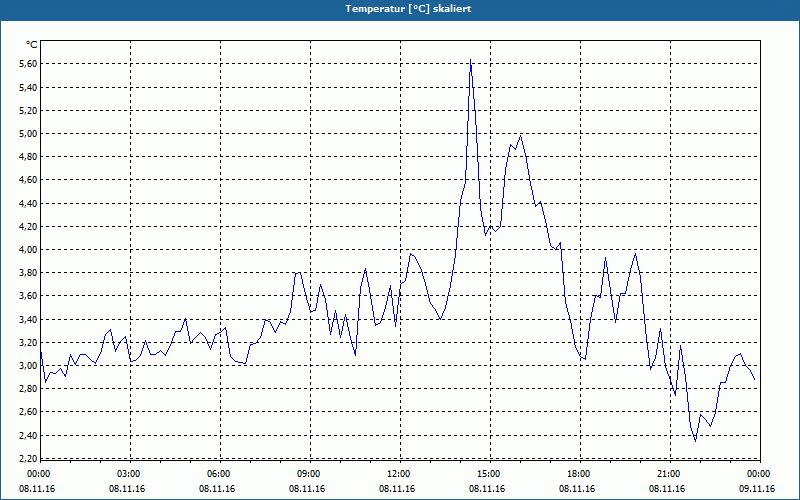Click the 12:00 time label
This screenshot has height=500, width=800.
tap(398, 474)
